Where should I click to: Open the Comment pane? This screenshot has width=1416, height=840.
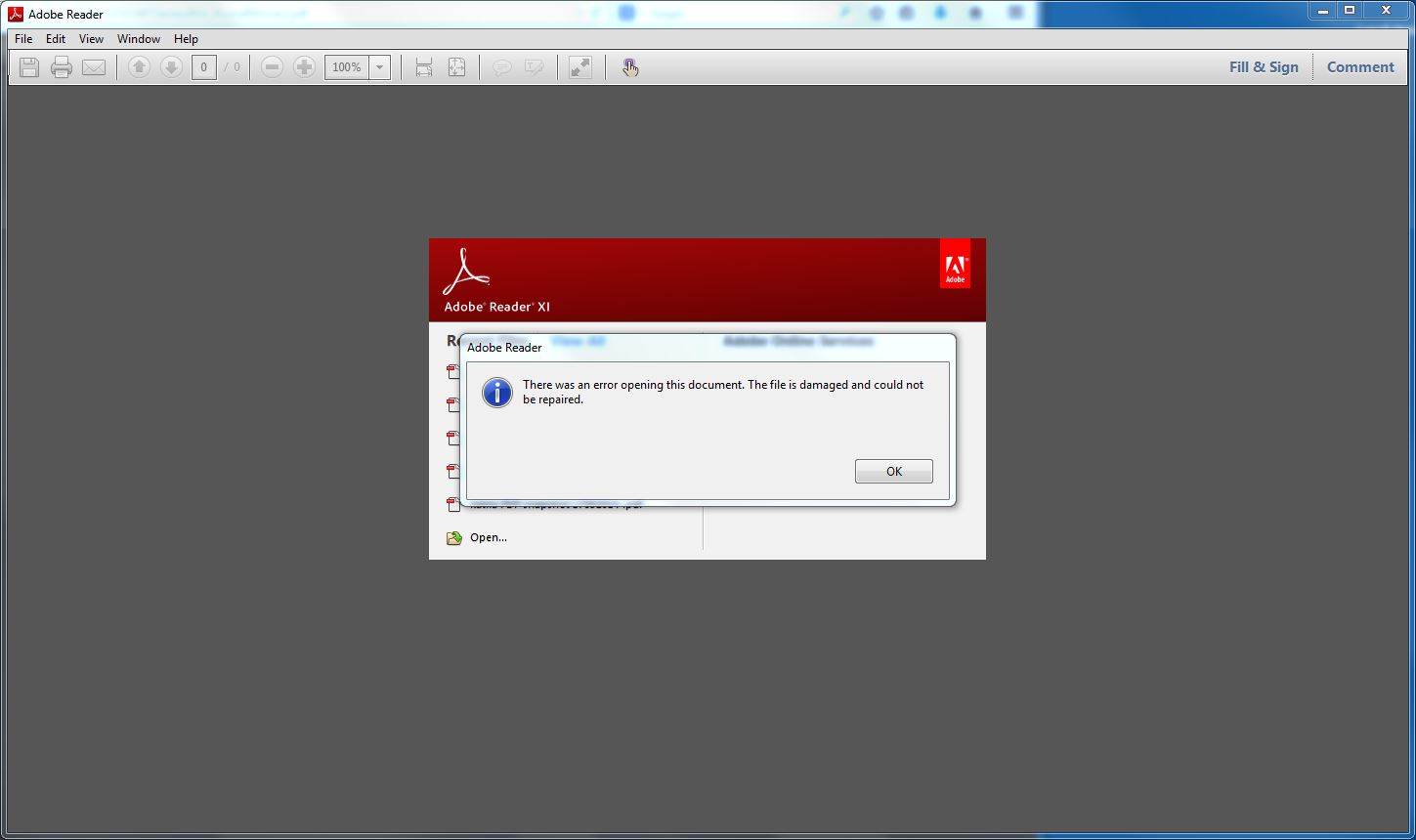1360,67
